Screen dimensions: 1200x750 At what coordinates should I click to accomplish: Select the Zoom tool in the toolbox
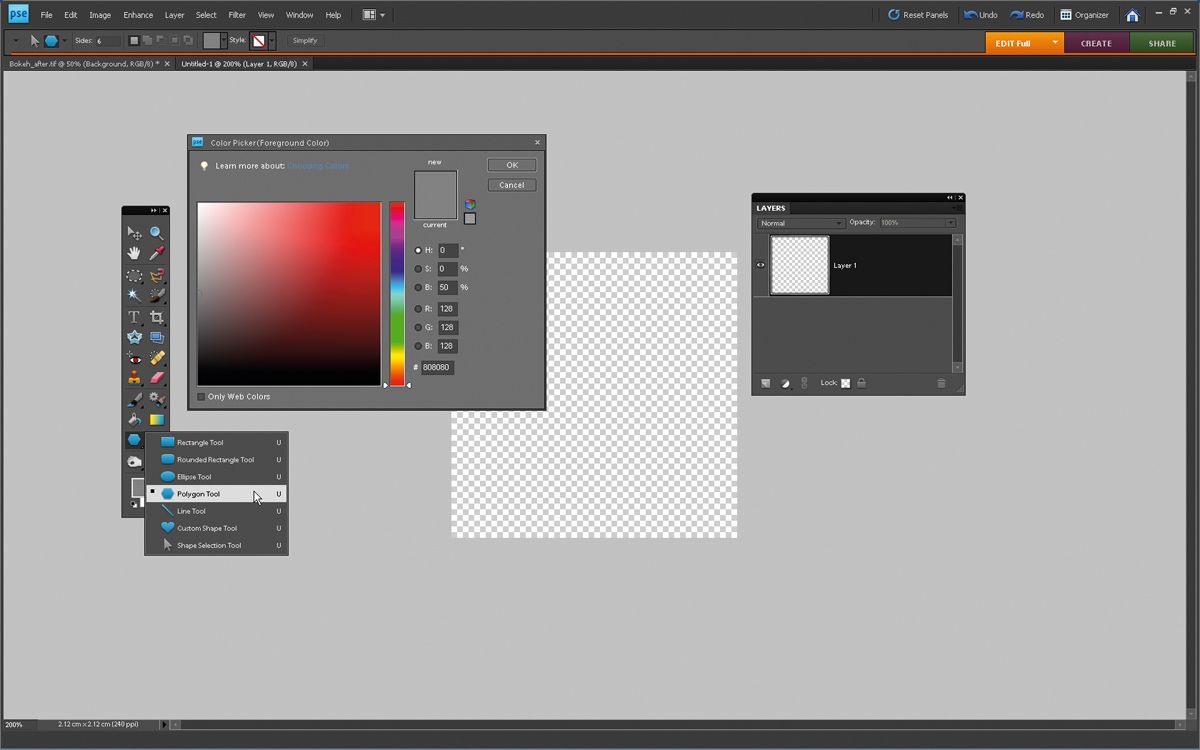[157, 232]
